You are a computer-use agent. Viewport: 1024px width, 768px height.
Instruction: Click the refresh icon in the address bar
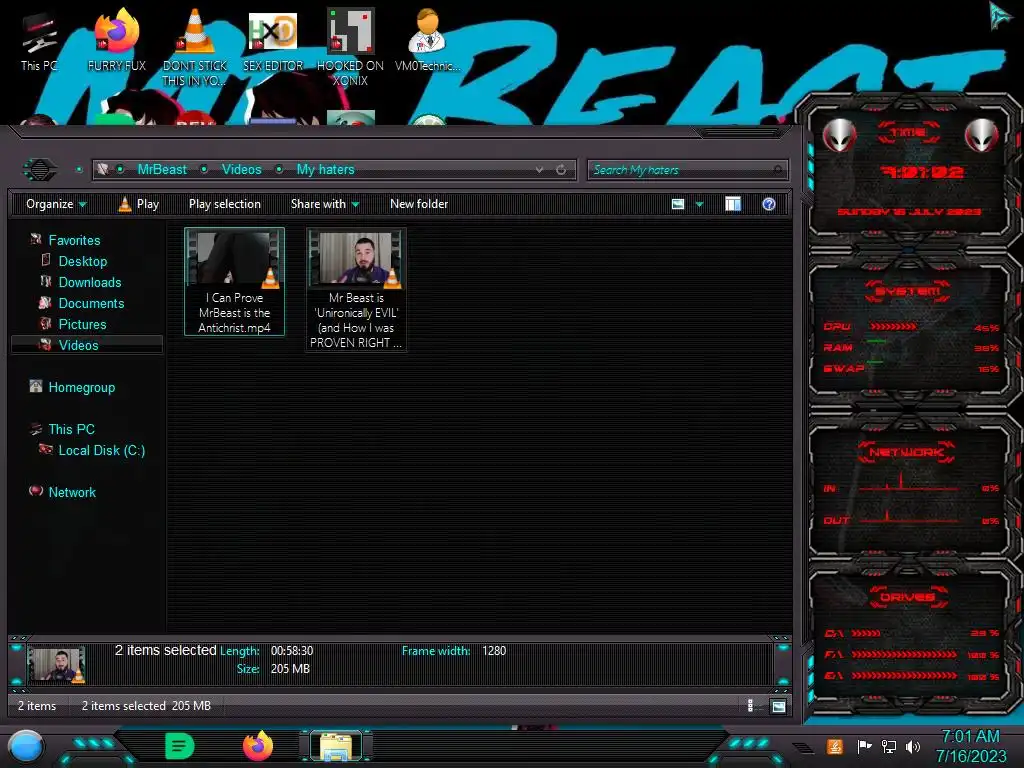(x=561, y=170)
